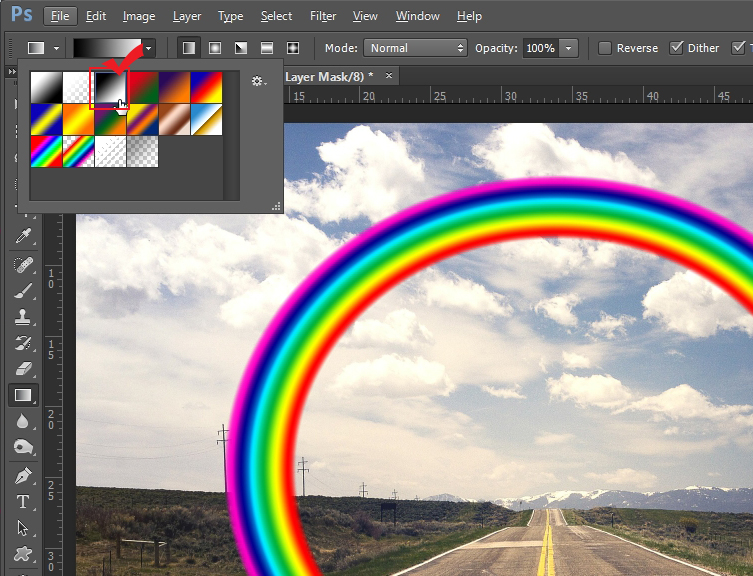Select the History Brush tool
The image size is (753, 576).
(x=23, y=343)
